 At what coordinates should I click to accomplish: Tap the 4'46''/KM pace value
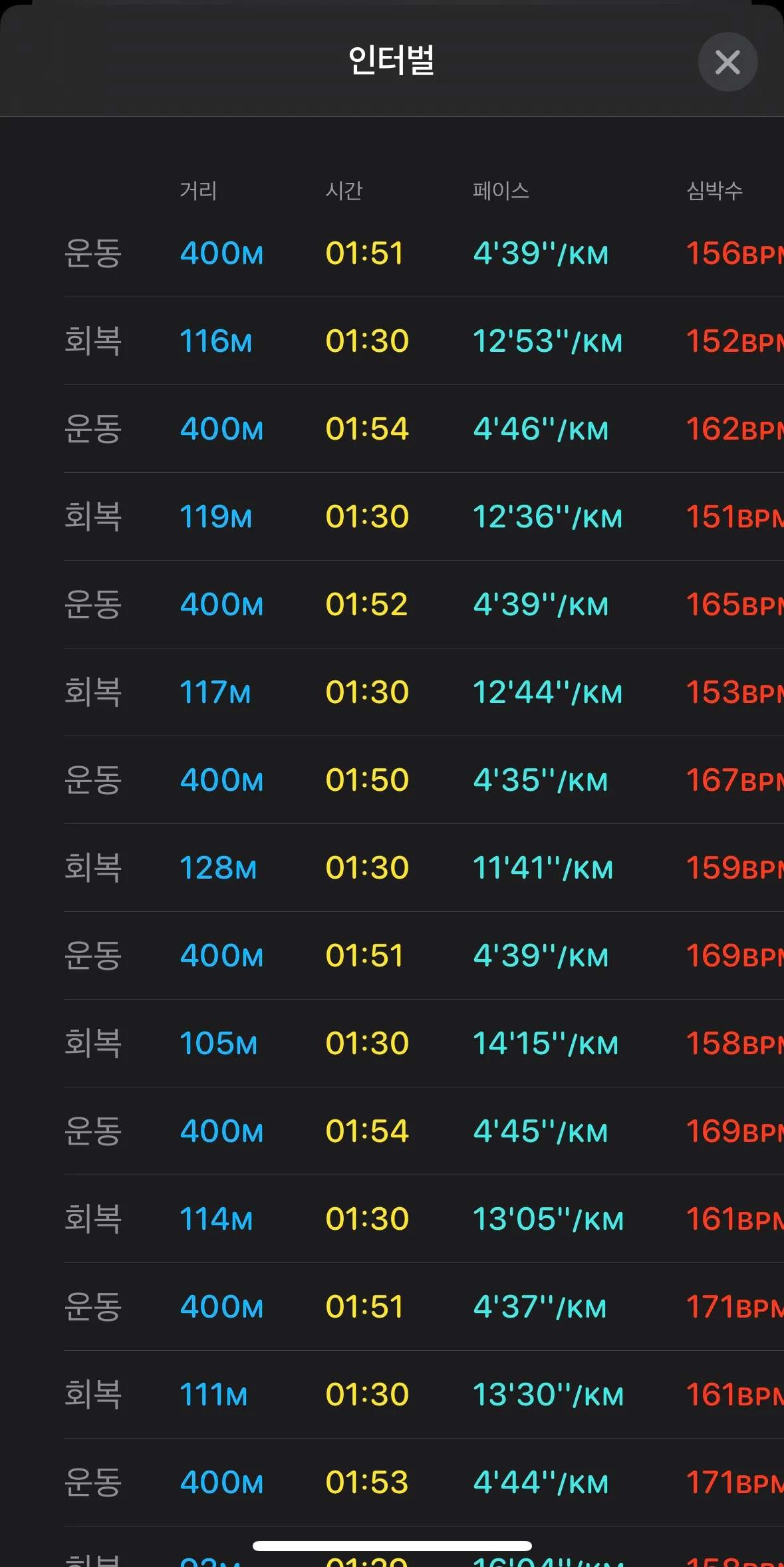tap(541, 429)
